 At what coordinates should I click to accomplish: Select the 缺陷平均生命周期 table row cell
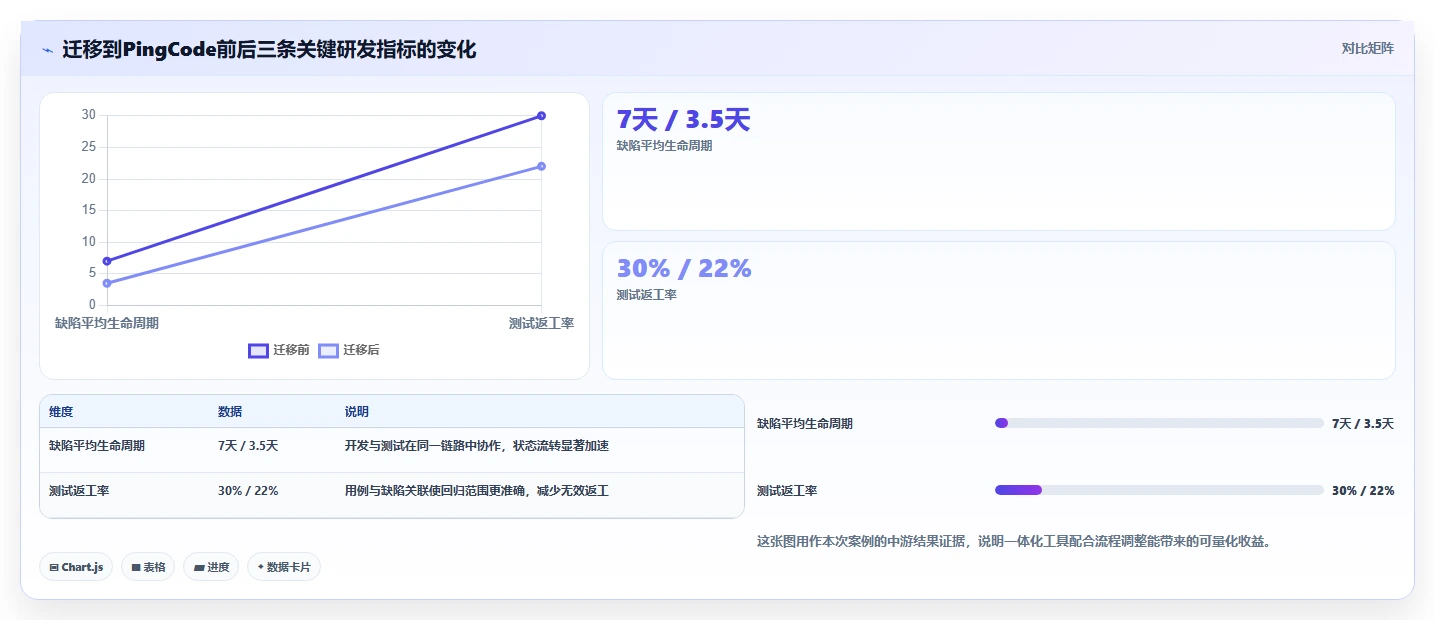[97, 446]
